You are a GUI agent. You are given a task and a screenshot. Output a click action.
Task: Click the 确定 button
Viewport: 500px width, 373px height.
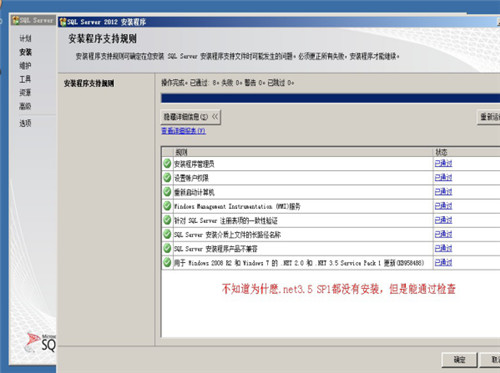click(459, 360)
